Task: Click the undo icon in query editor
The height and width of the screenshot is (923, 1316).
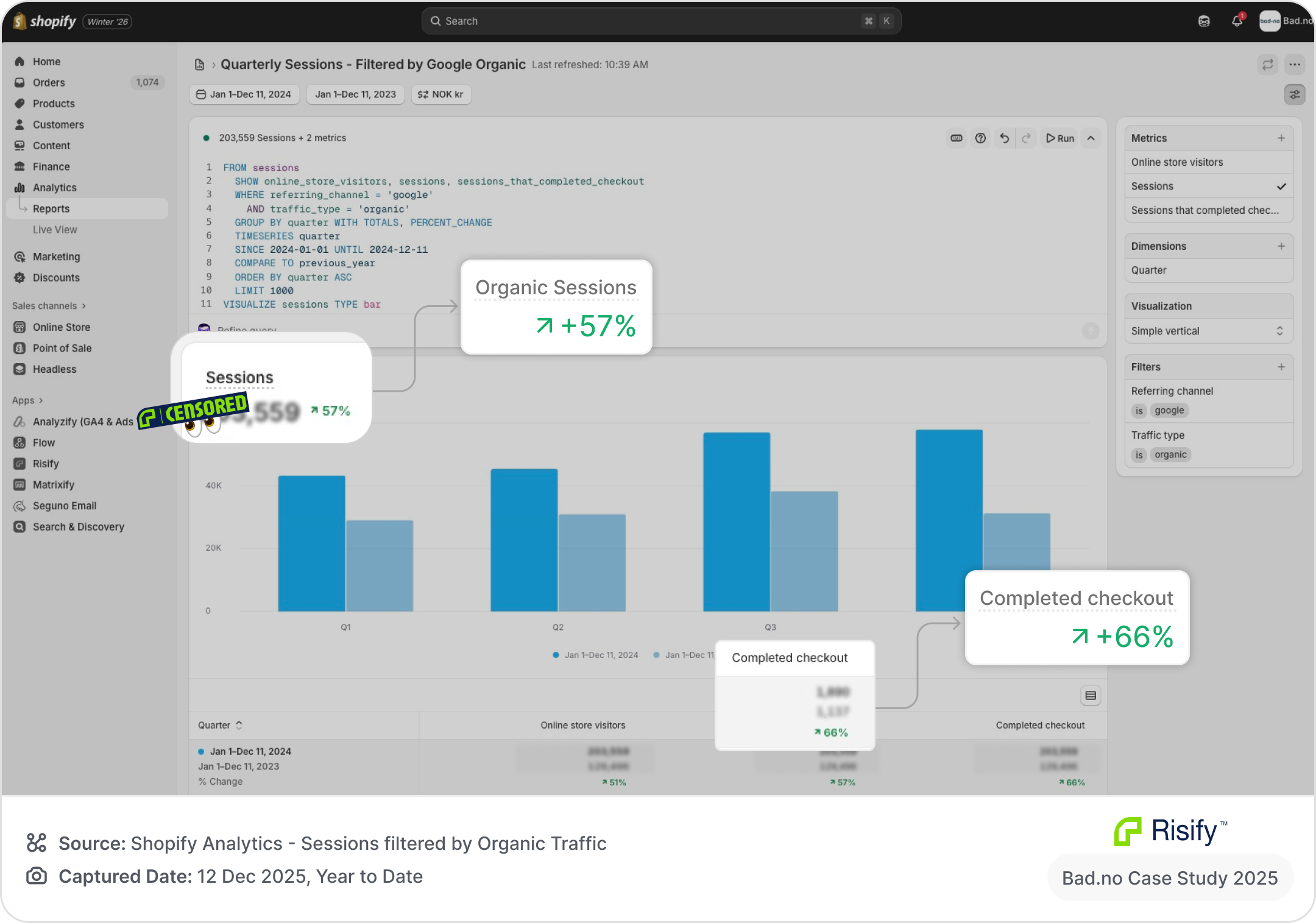Action: 1004,138
